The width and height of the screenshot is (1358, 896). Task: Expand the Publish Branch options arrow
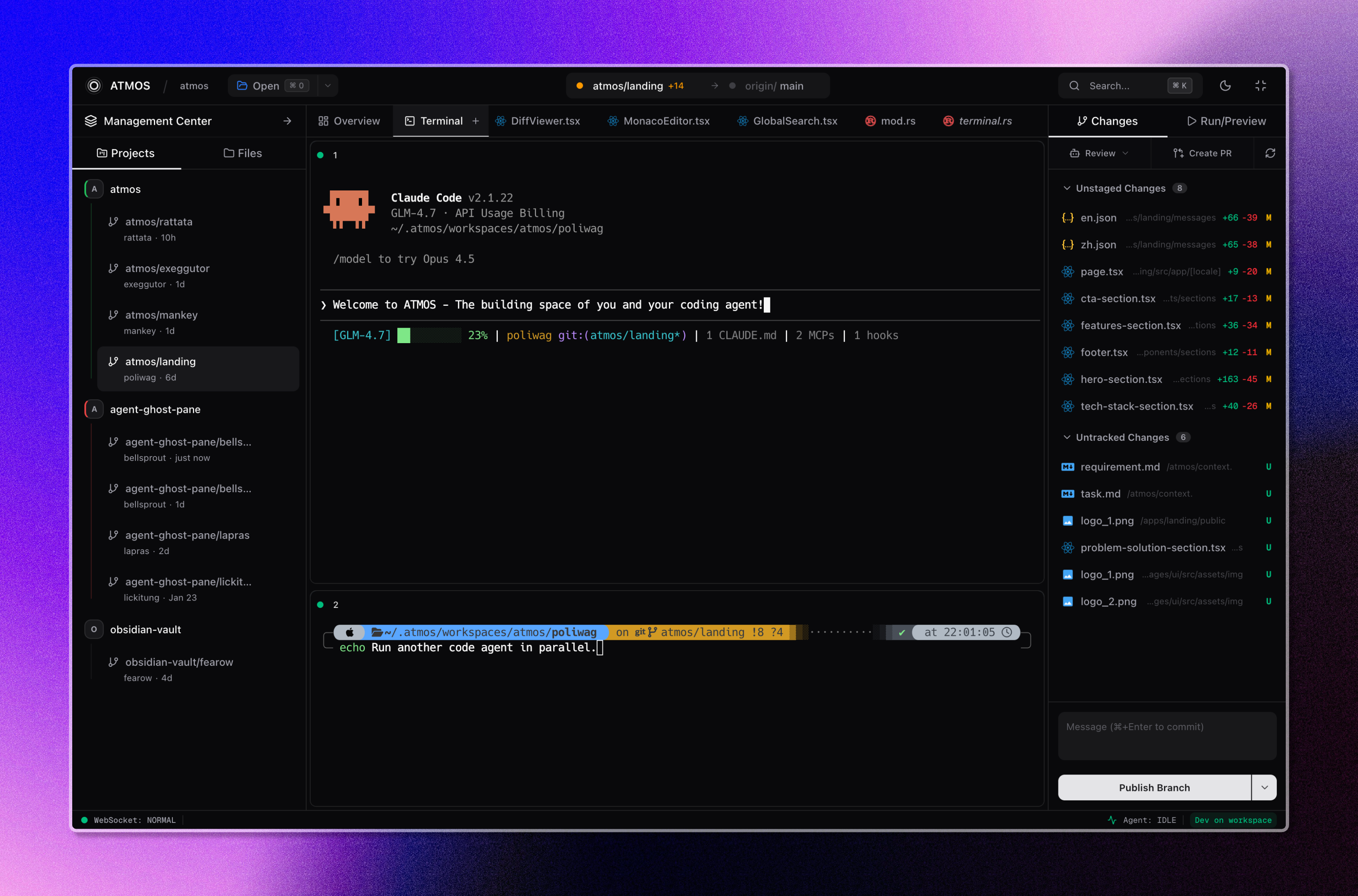pos(1264,787)
